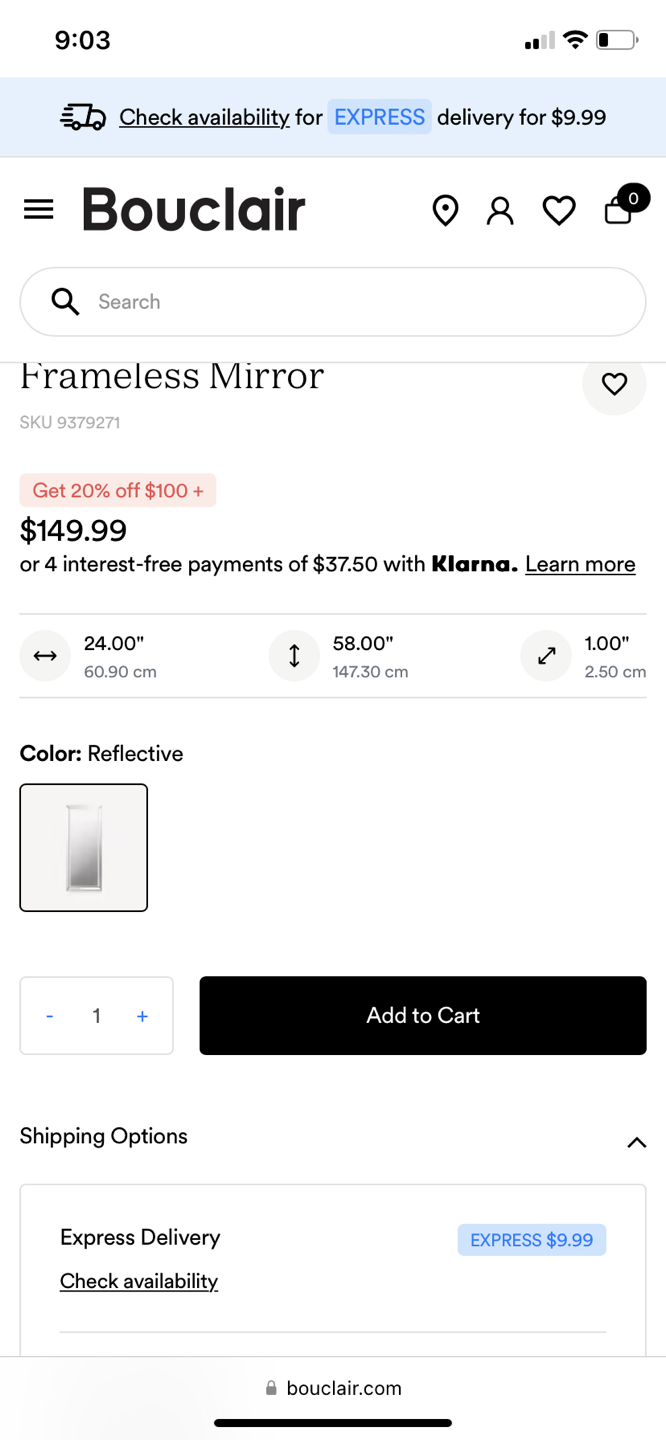Image resolution: width=666 pixels, height=1440 pixels.
Task: Open the hamburger navigation menu
Action: [38, 209]
